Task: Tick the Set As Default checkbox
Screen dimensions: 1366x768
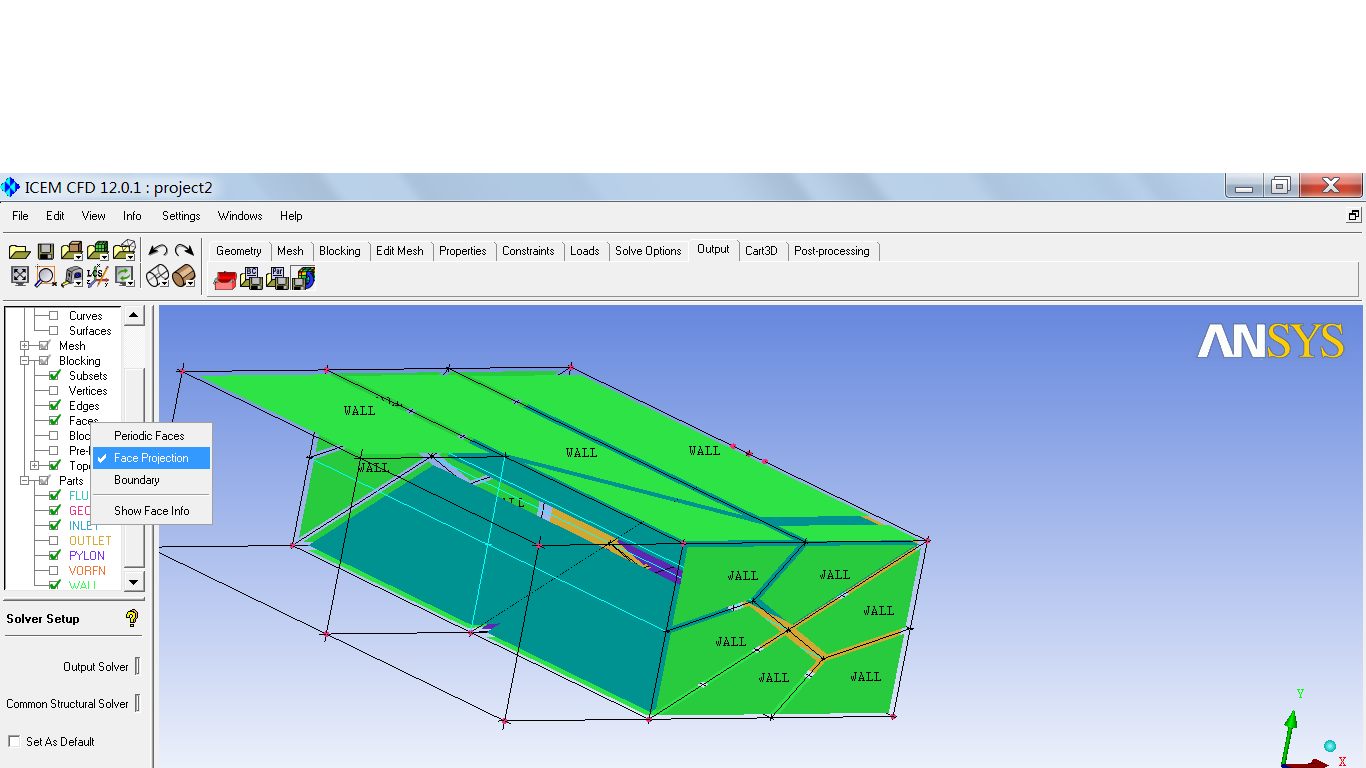Action: (14, 742)
